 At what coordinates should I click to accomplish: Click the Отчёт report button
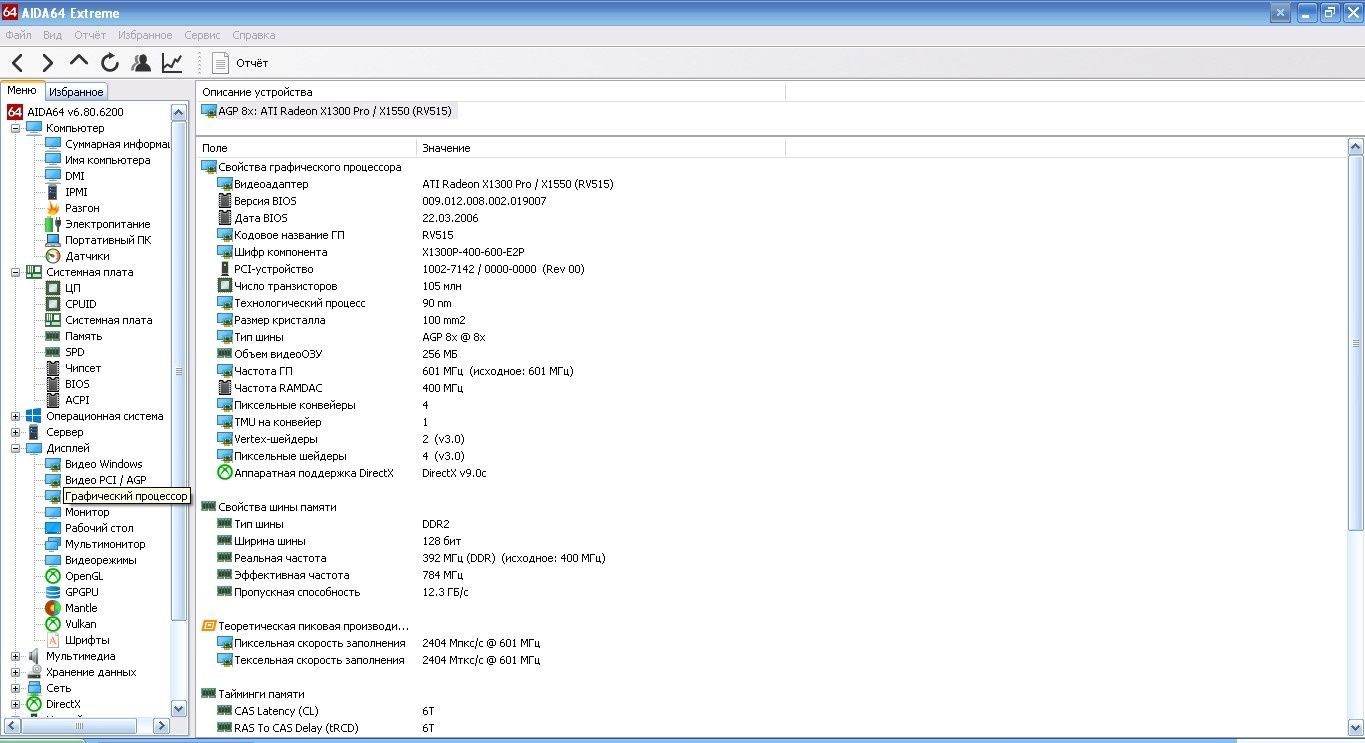point(240,63)
